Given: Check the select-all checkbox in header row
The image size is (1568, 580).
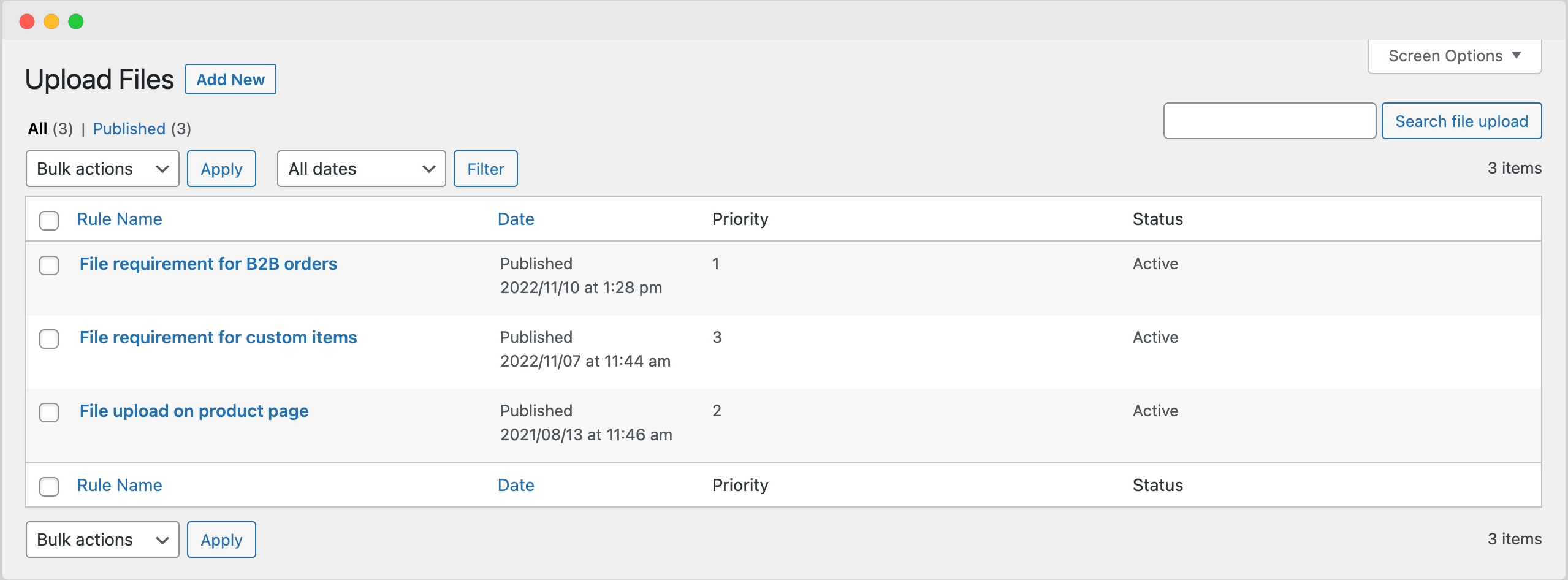Looking at the screenshot, I should pos(49,219).
